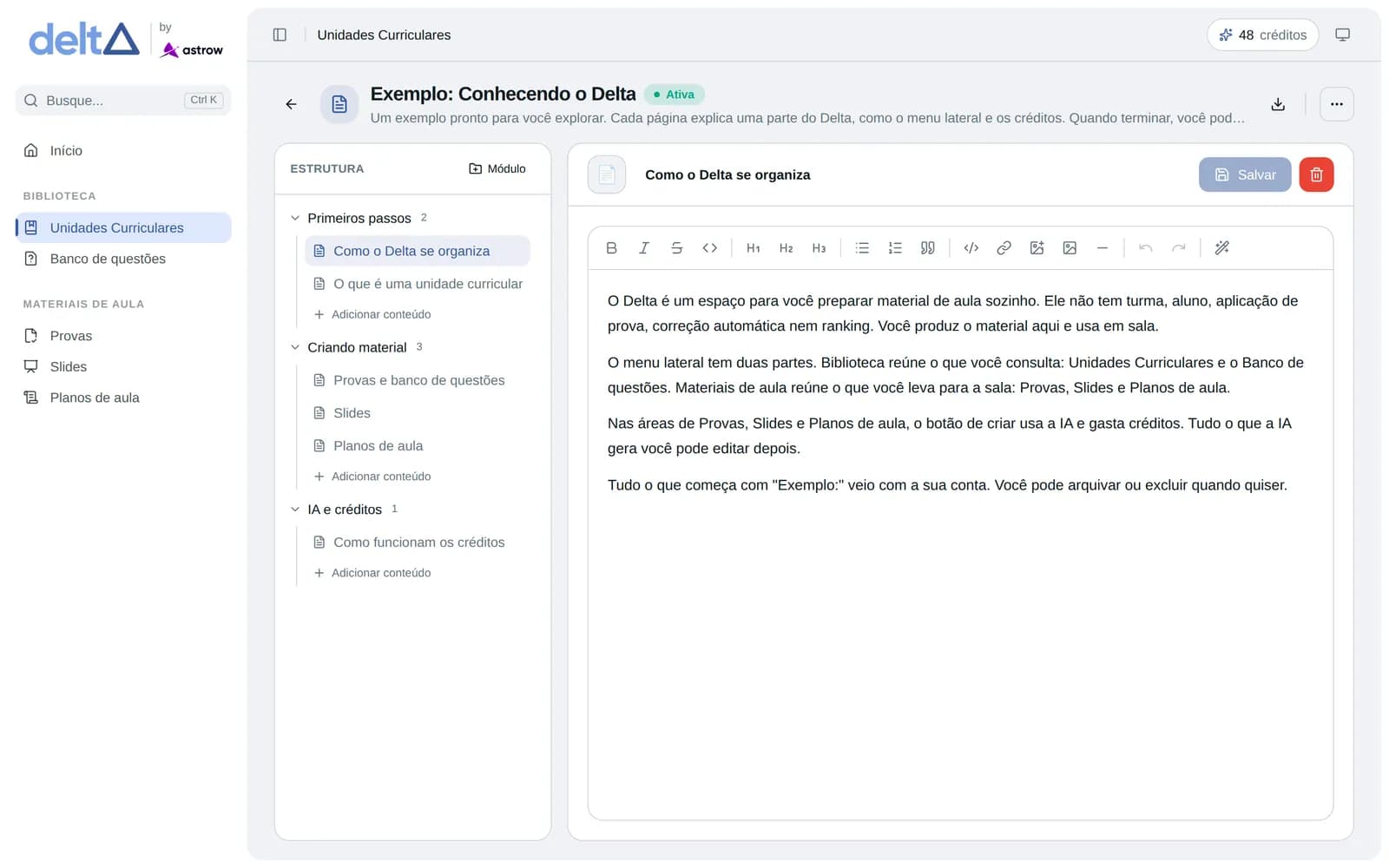Insert a numbered list

tap(895, 248)
